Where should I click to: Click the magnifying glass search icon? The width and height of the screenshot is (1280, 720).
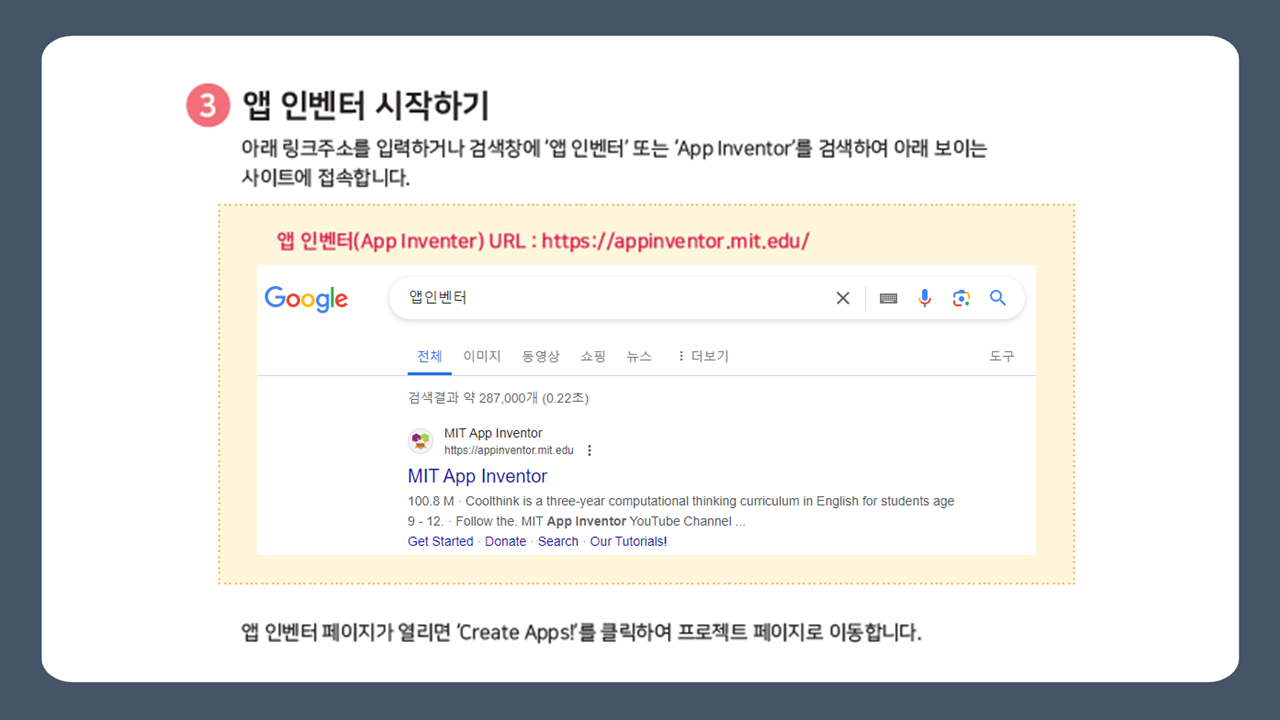click(x=998, y=298)
